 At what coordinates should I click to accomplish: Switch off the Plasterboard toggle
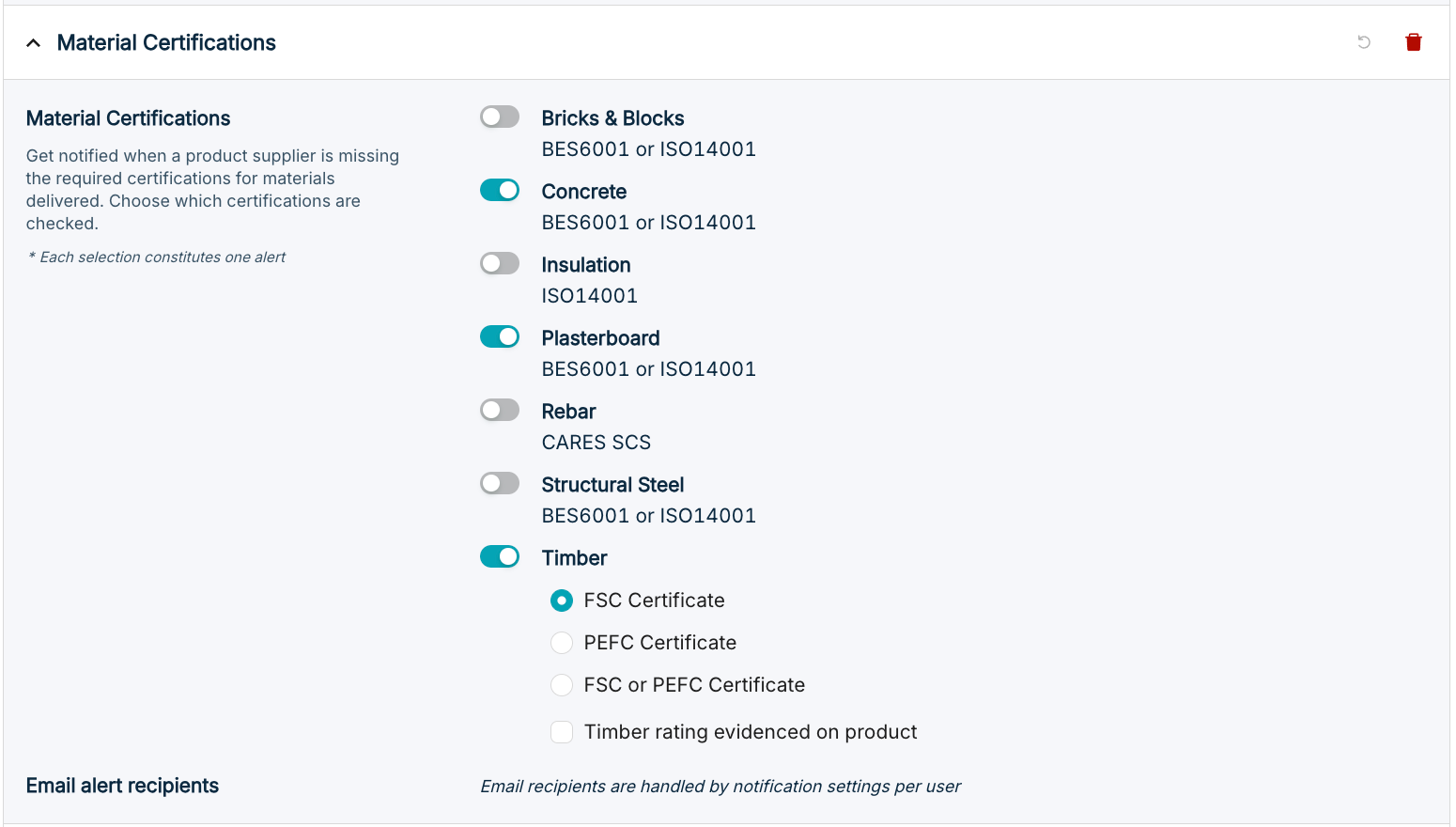click(500, 336)
